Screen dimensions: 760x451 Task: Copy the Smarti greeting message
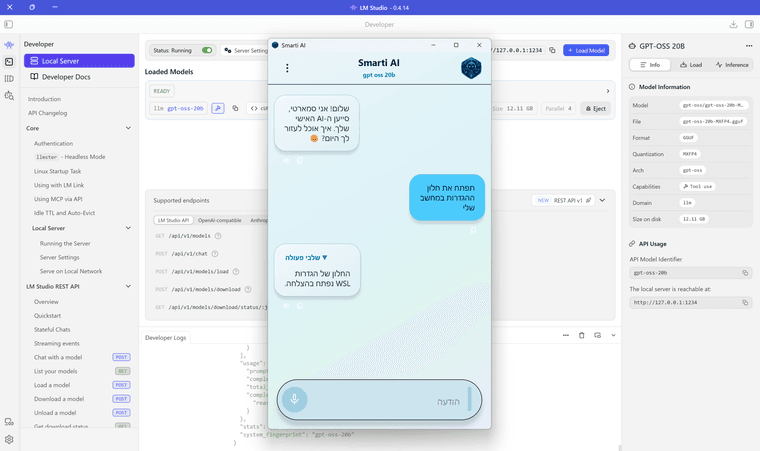point(300,160)
